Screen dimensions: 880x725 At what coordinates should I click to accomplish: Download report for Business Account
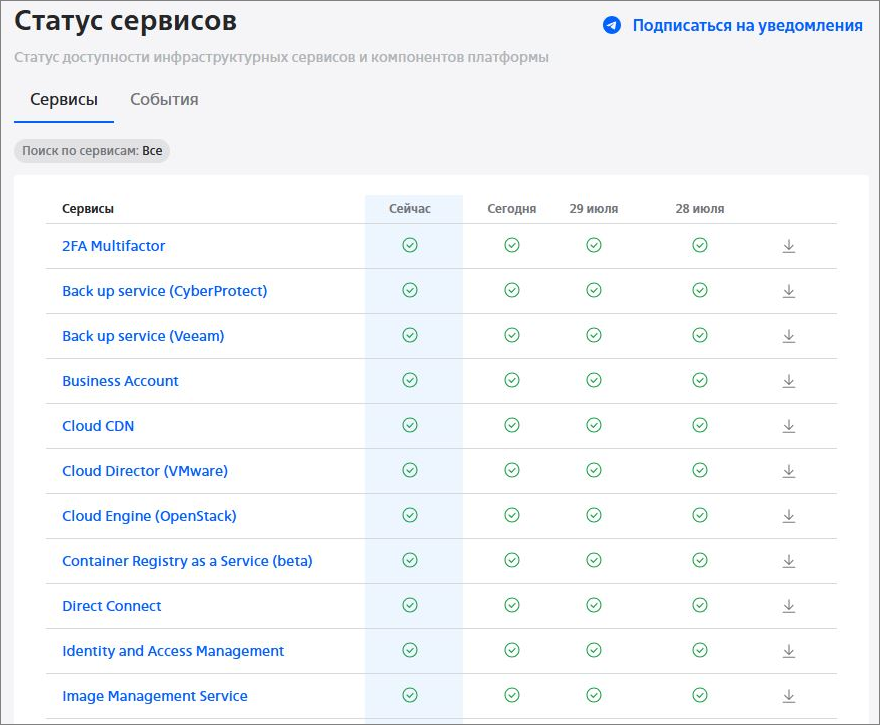click(789, 380)
